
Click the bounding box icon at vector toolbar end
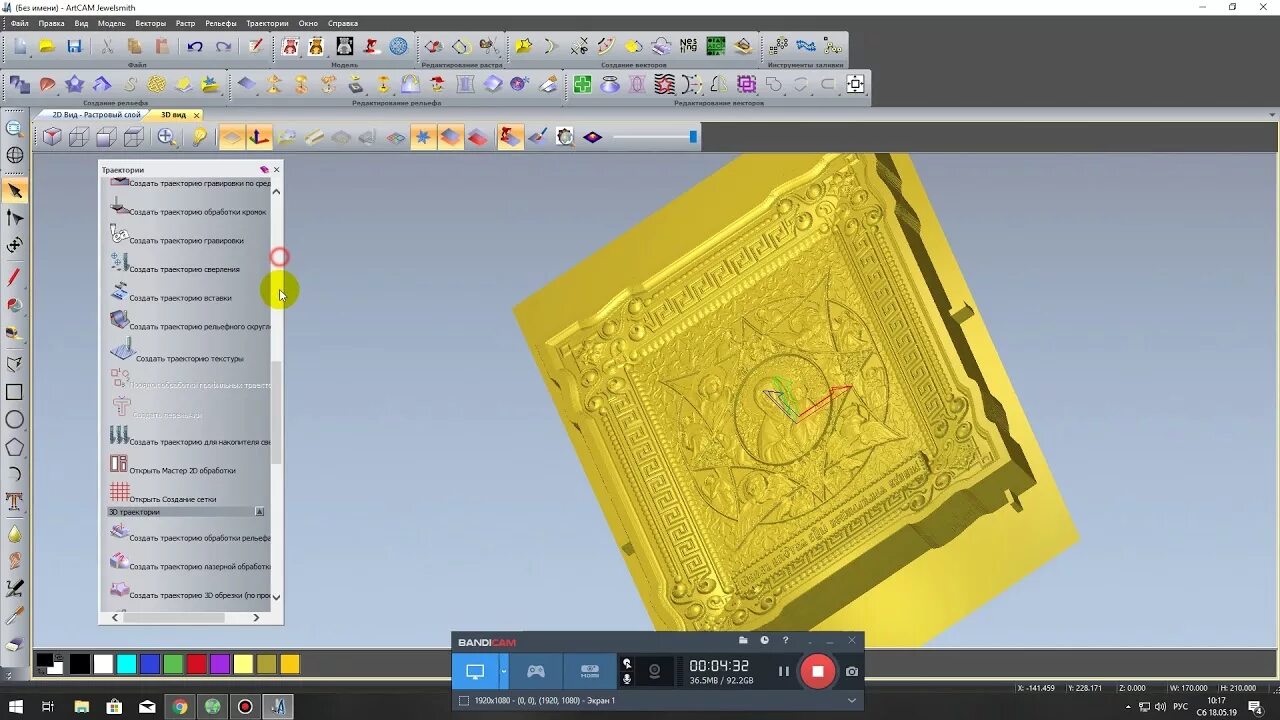tap(855, 85)
